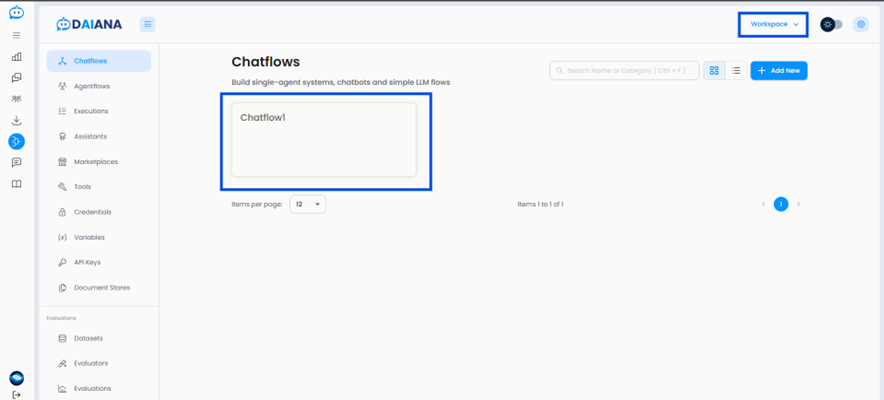Switch to list view
This screenshot has width=884, height=400.
pyautogui.click(x=736, y=71)
